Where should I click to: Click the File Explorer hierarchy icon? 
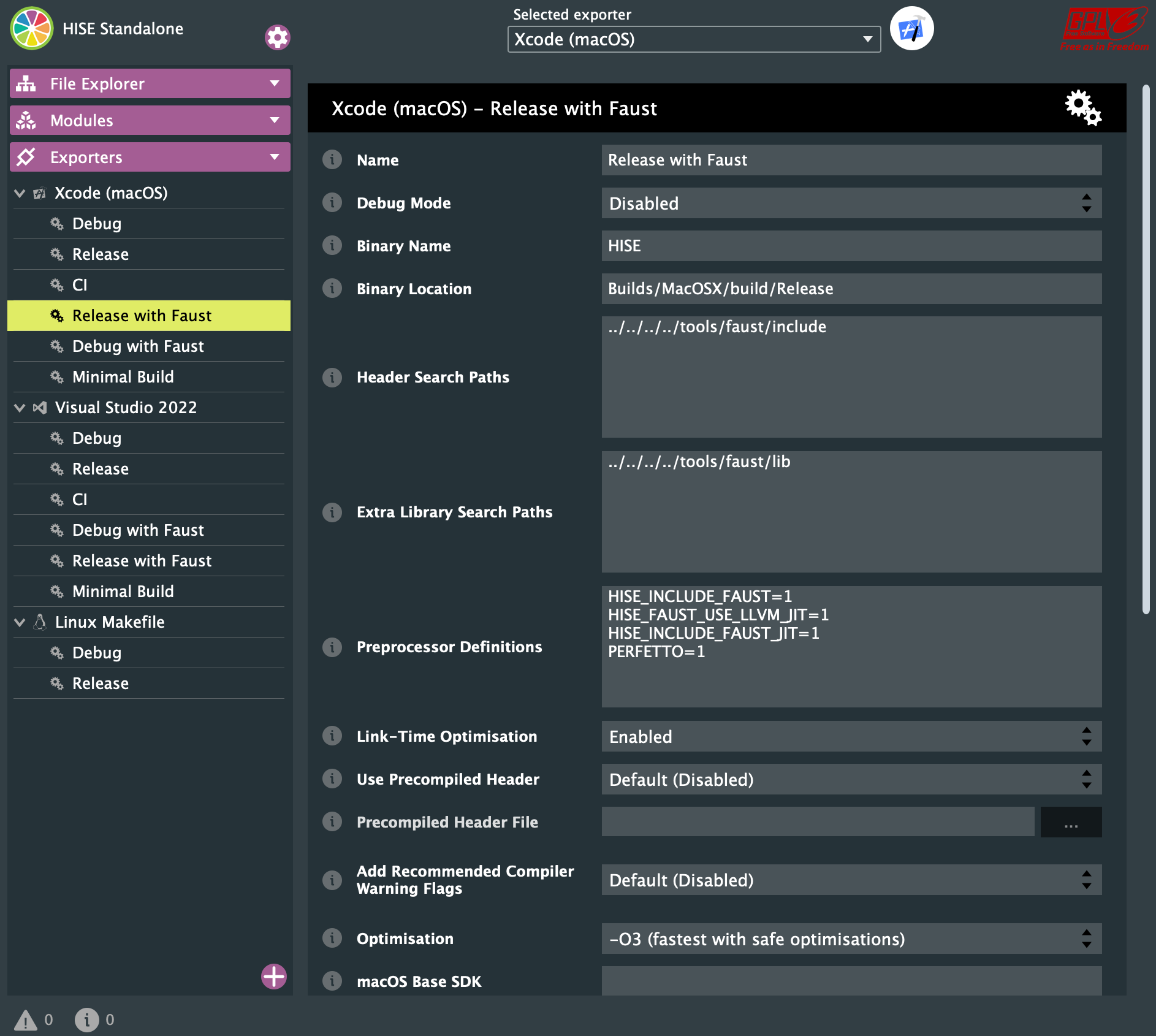26,83
